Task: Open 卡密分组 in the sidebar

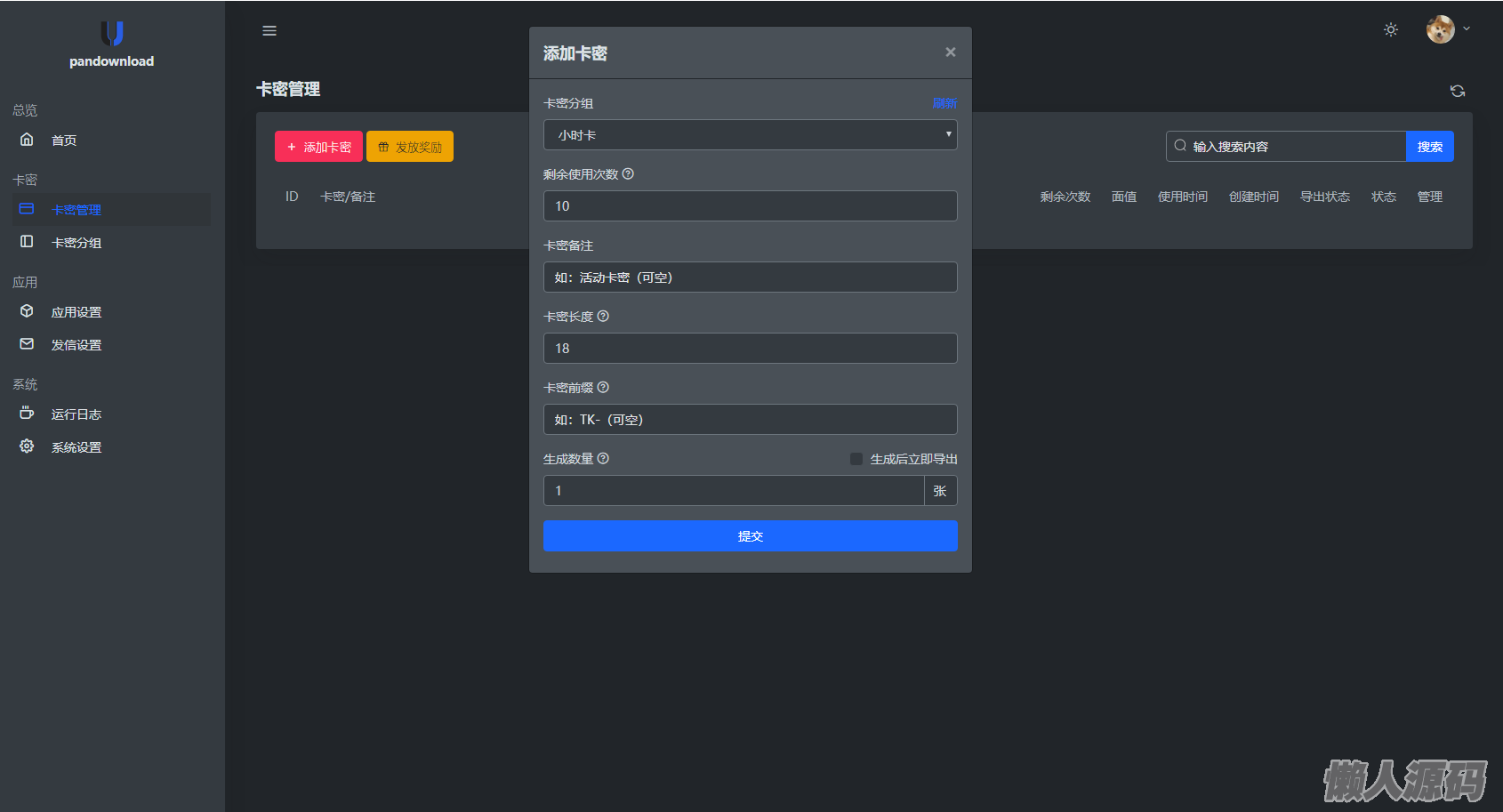Action: (x=76, y=243)
